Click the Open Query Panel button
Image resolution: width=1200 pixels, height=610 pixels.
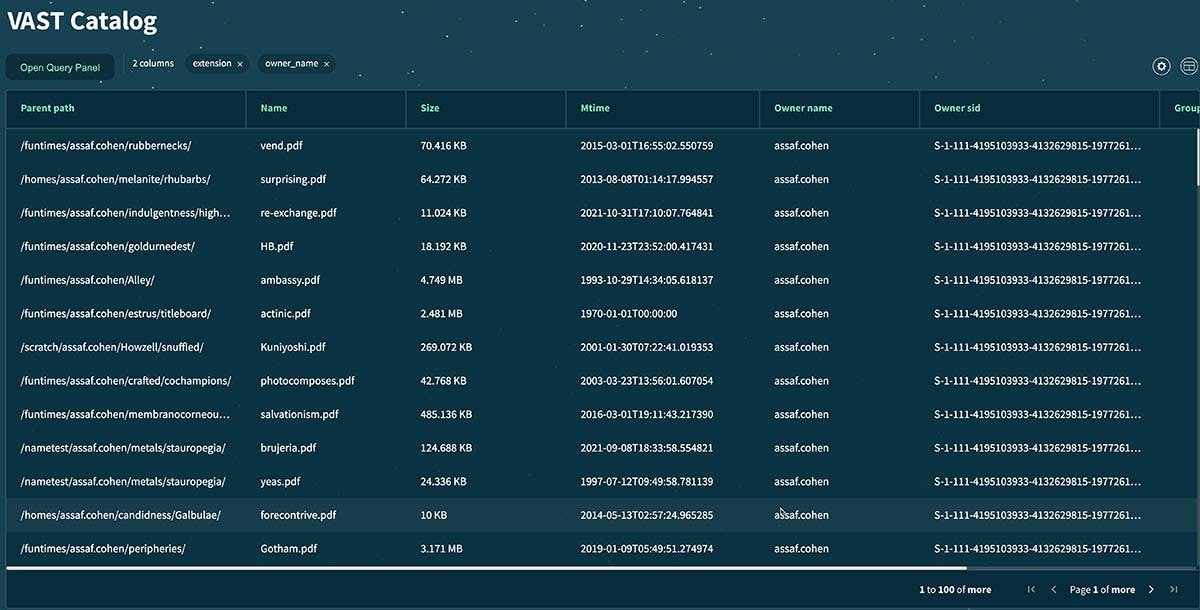tap(59, 66)
